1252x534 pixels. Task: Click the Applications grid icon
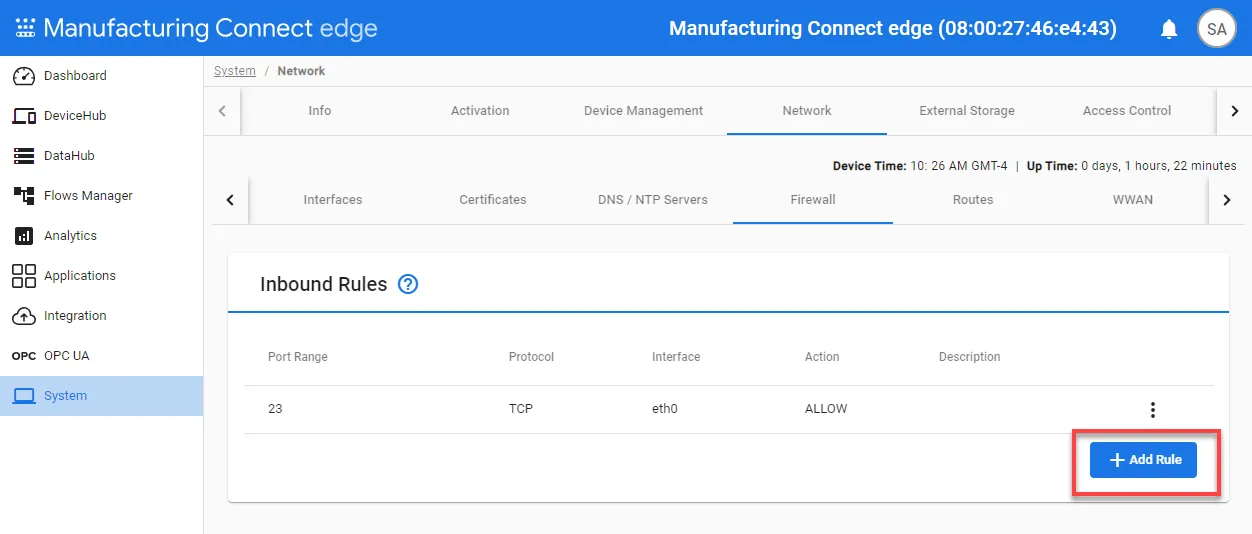click(24, 276)
